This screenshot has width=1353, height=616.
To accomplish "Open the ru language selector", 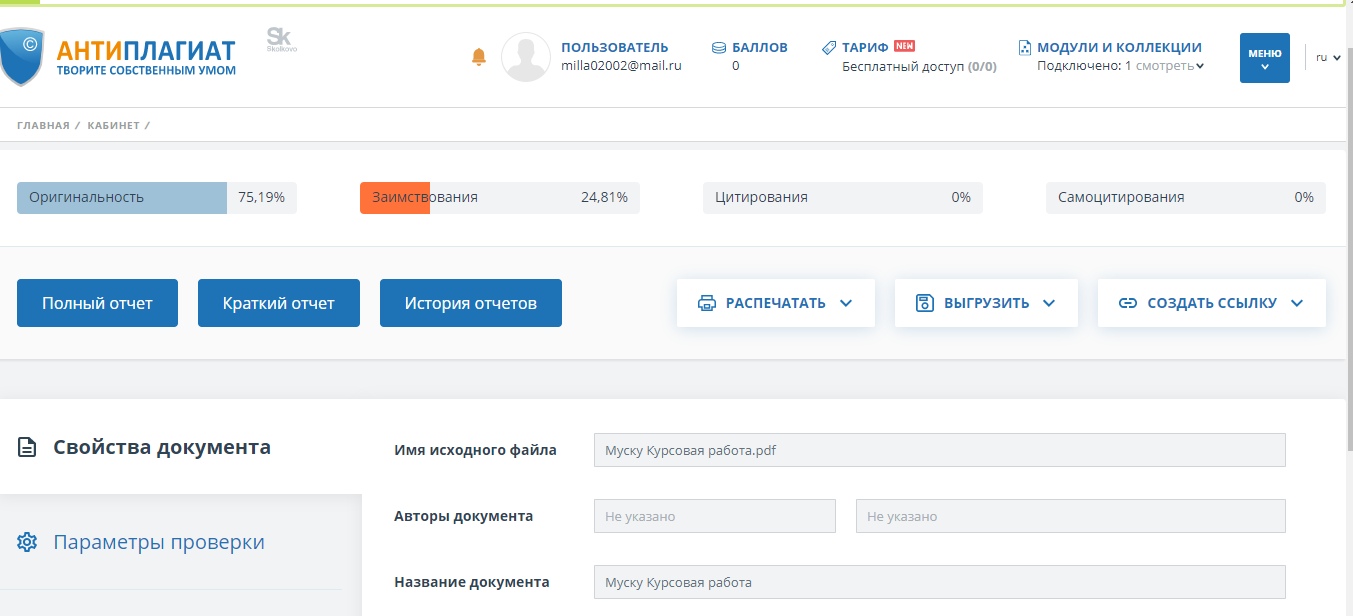I will click(1328, 58).
